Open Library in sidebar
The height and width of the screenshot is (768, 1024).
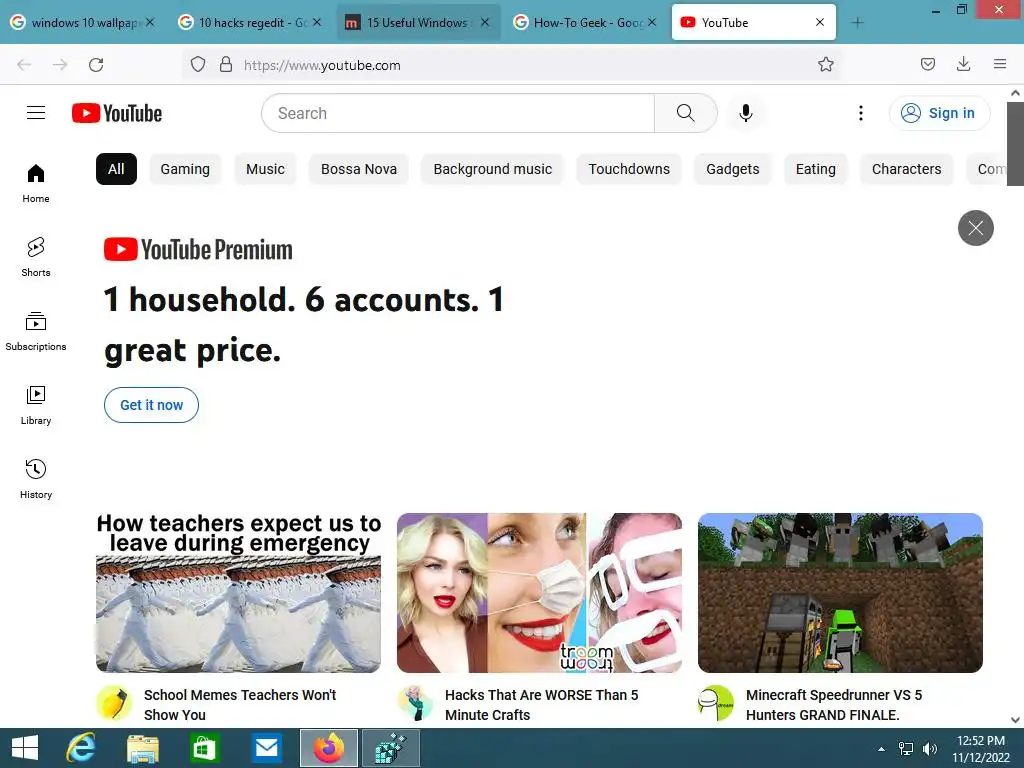point(36,406)
